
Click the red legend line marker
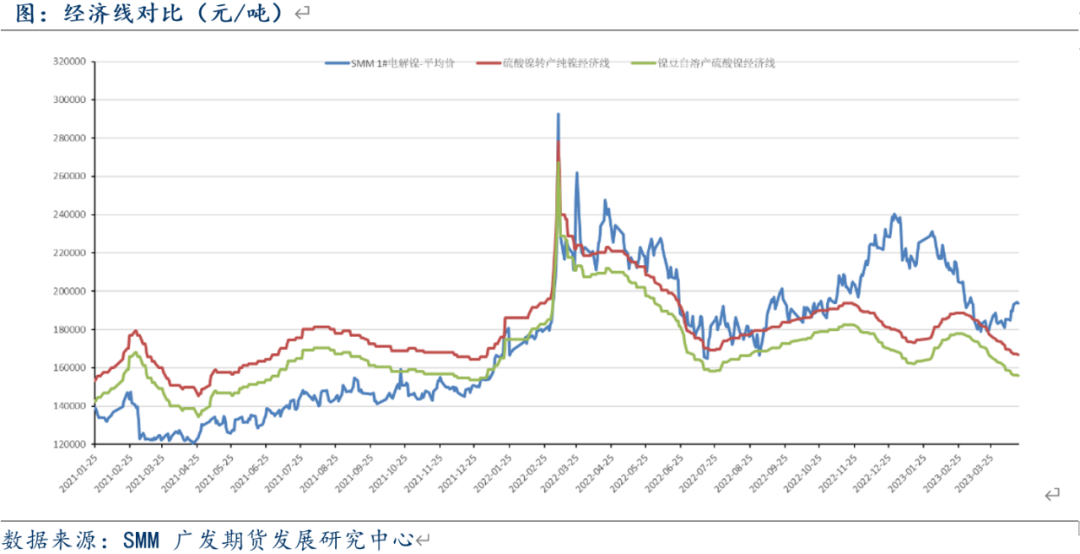click(487, 63)
